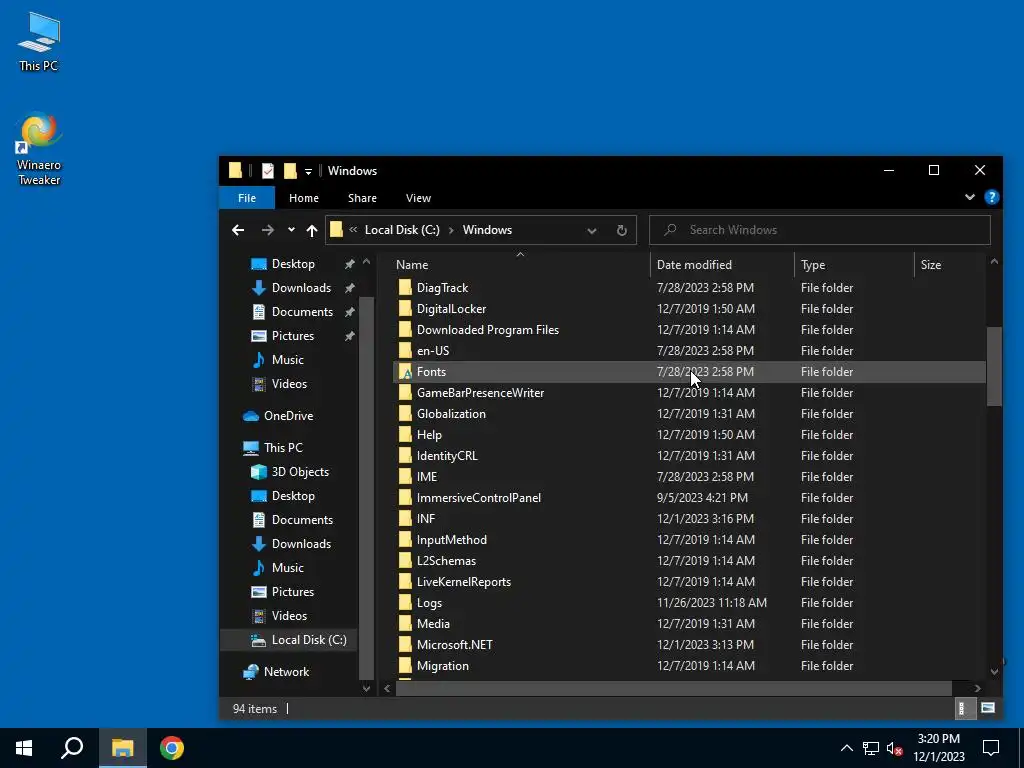Open the muted volume tray icon
This screenshot has height=768, width=1024.
pyautogui.click(x=895, y=748)
